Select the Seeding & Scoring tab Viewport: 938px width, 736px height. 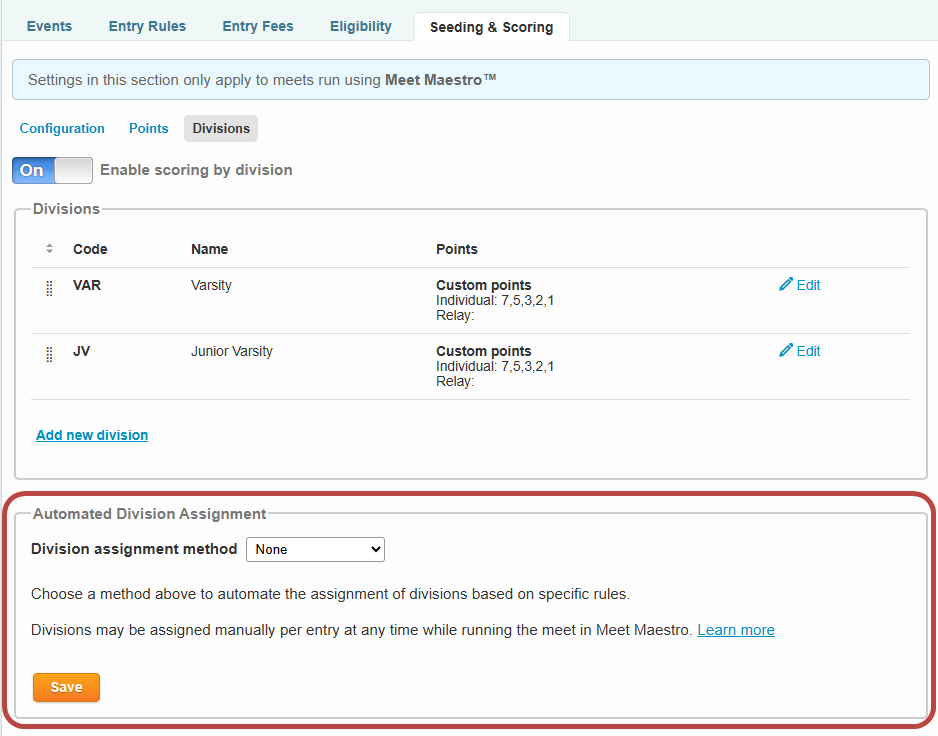tap(491, 27)
